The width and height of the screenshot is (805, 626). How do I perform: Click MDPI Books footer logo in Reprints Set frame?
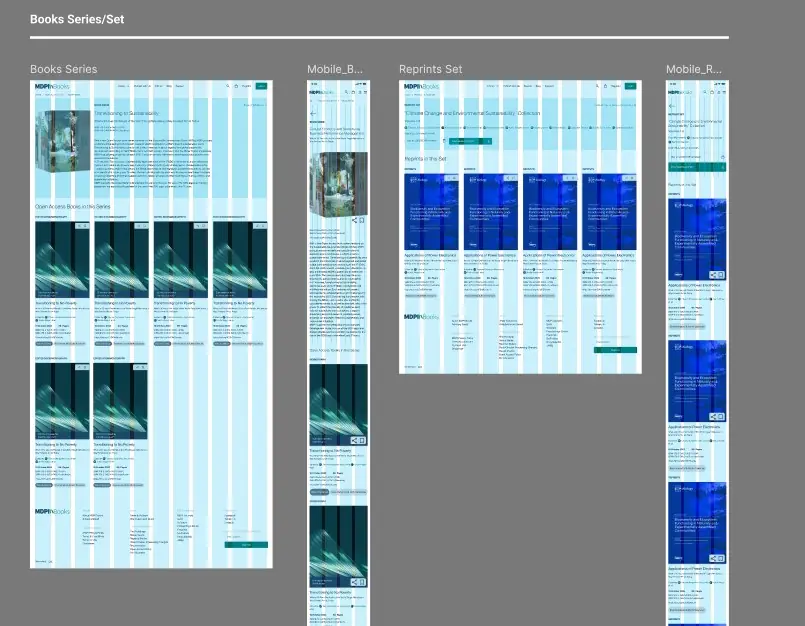tap(421, 317)
